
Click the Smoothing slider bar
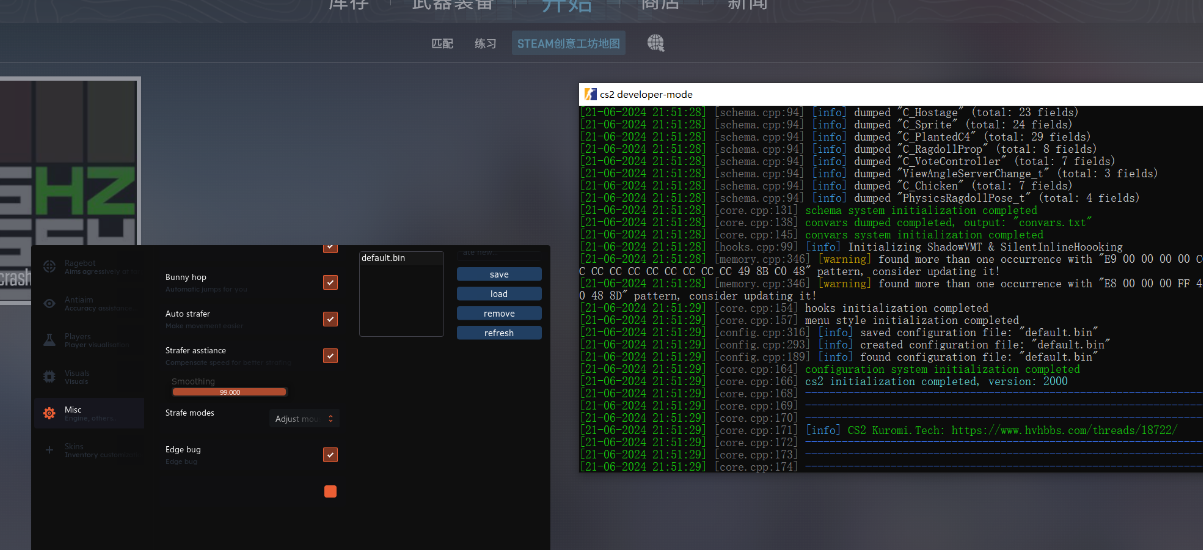coord(229,392)
